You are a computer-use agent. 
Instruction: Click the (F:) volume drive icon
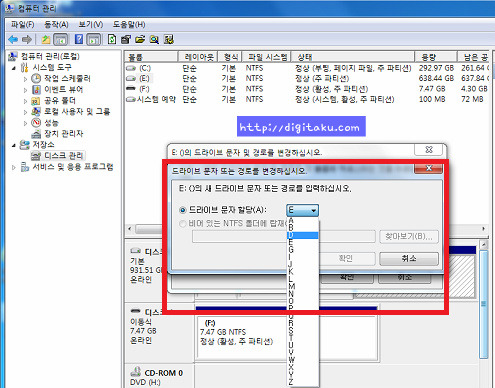[x=131, y=89]
